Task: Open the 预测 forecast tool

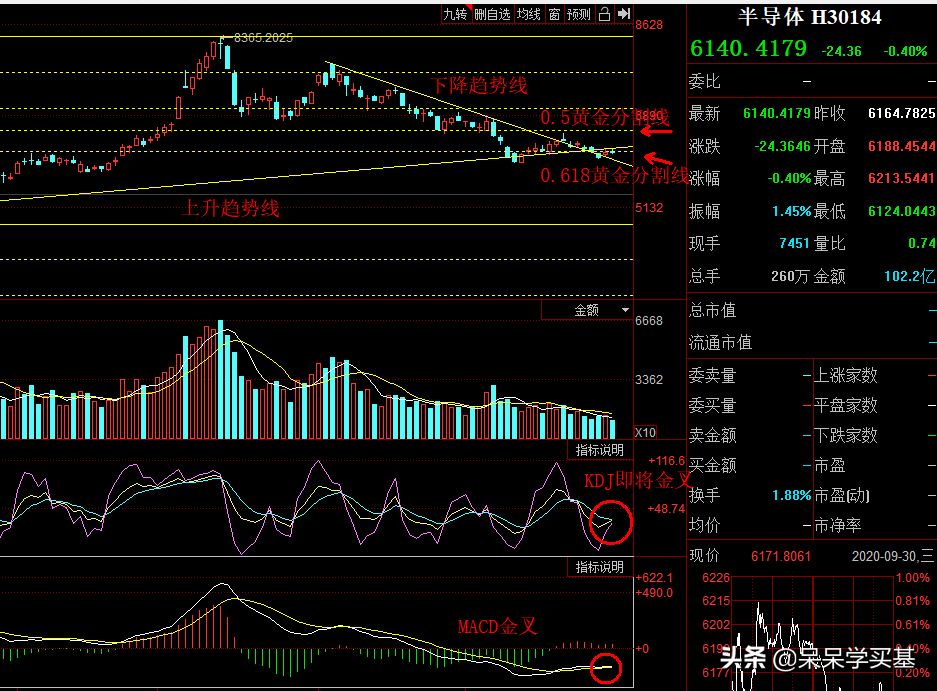Action: tap(578, 14)
